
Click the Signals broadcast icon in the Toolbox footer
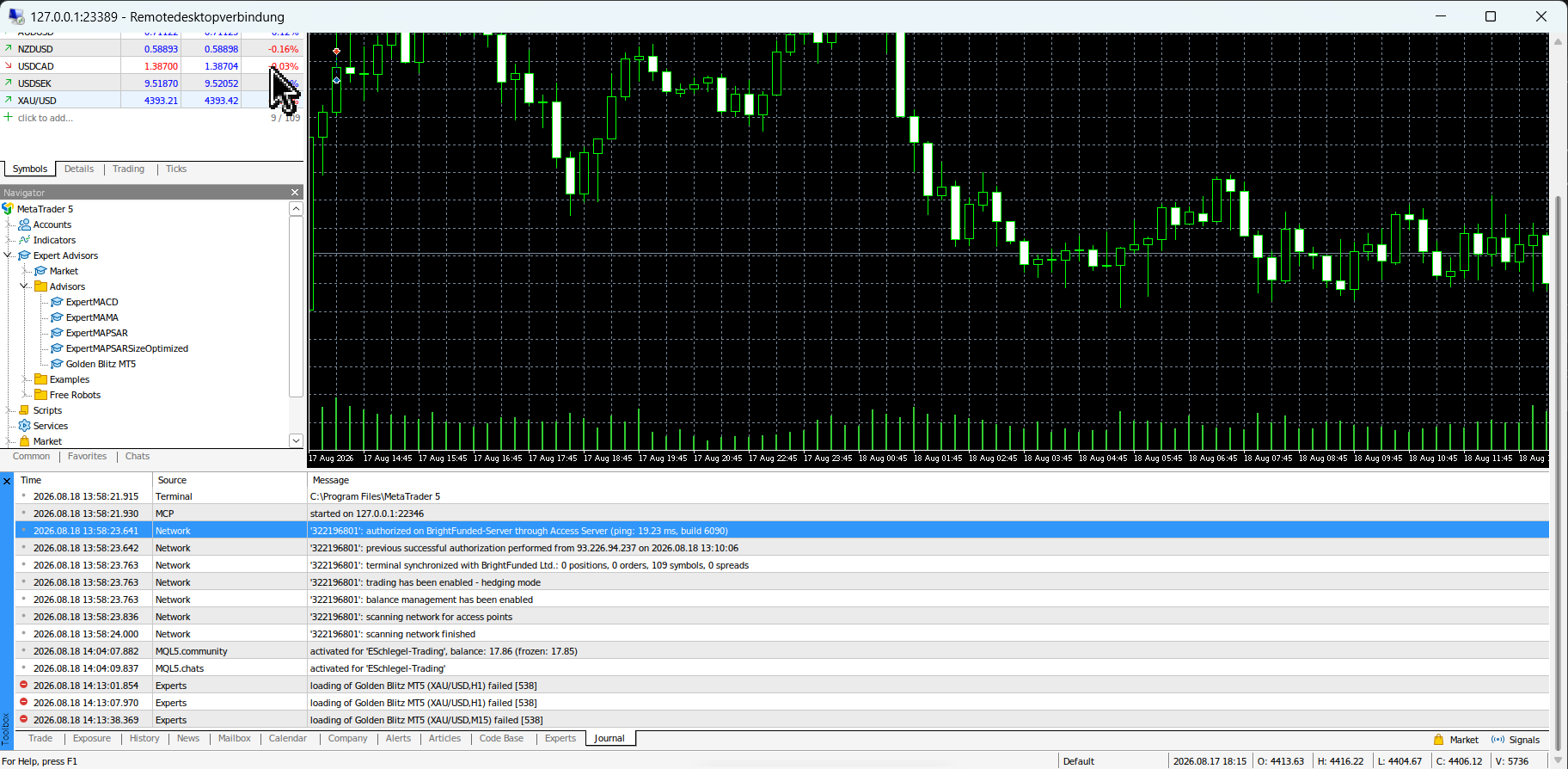pyautogui.click(x=1498, y=740)
